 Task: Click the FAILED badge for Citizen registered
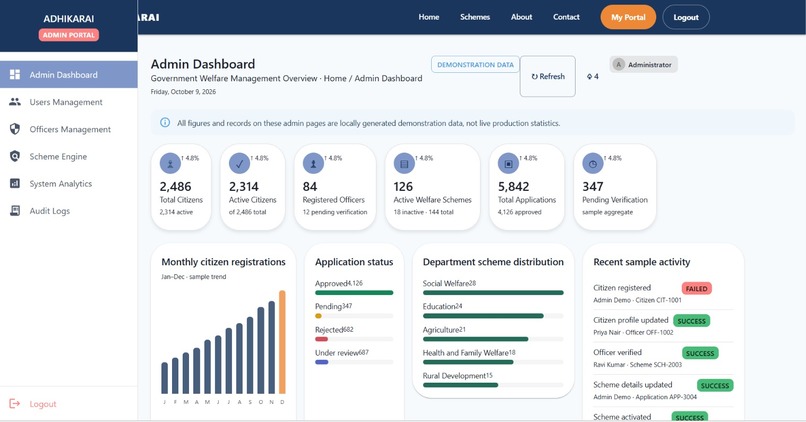[697, 288]
